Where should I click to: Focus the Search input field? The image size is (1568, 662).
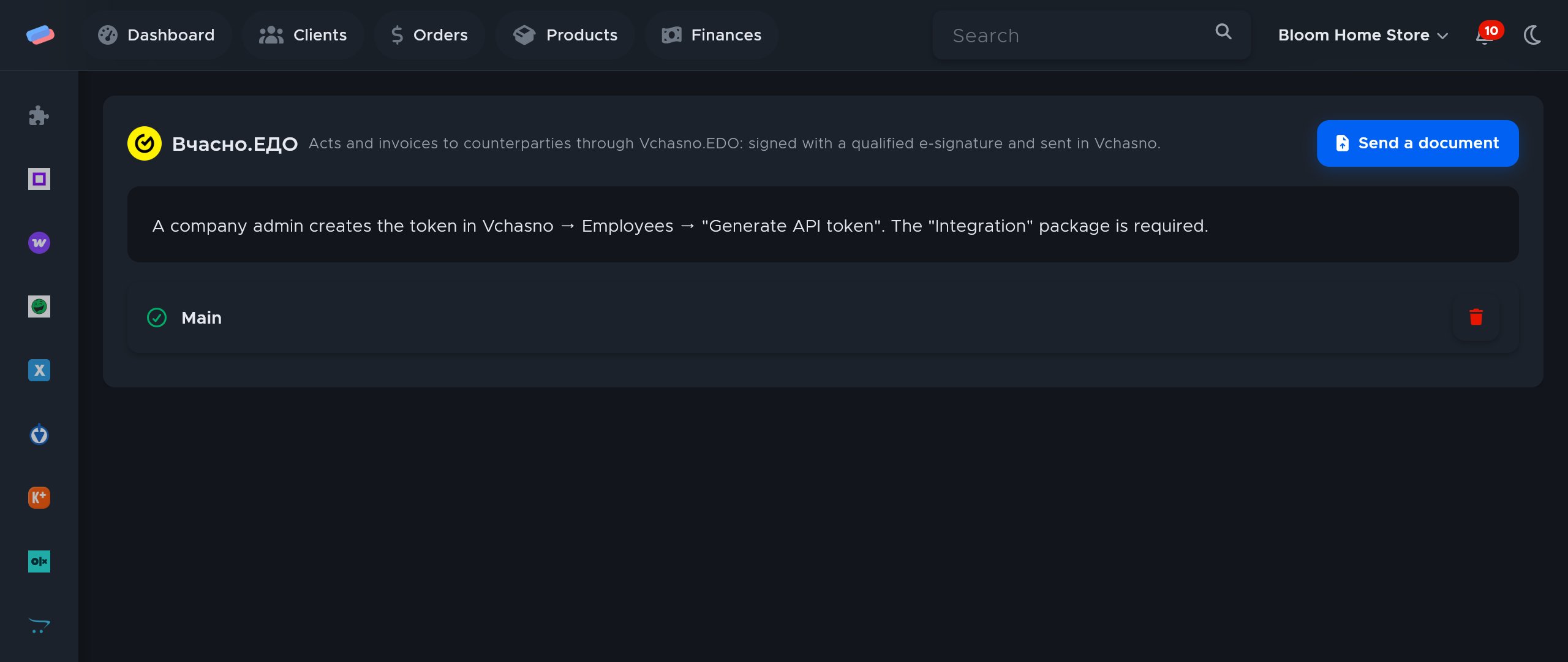tap(1091, 35)
